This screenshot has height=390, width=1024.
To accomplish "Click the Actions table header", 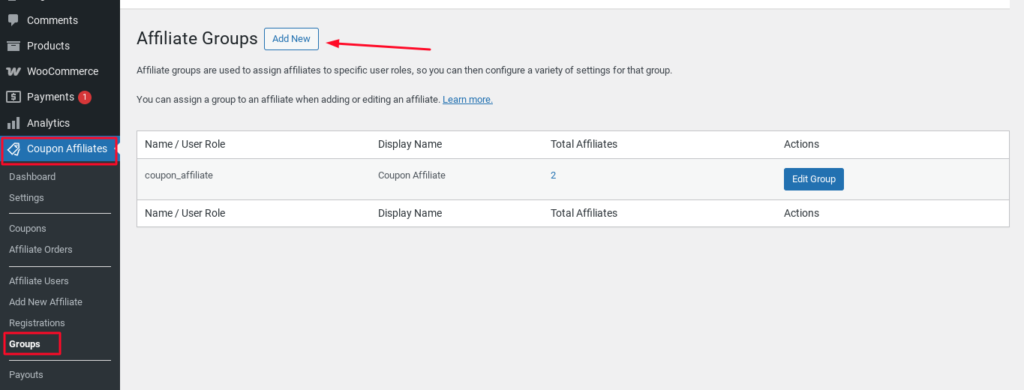I will (x=801, y=144).
